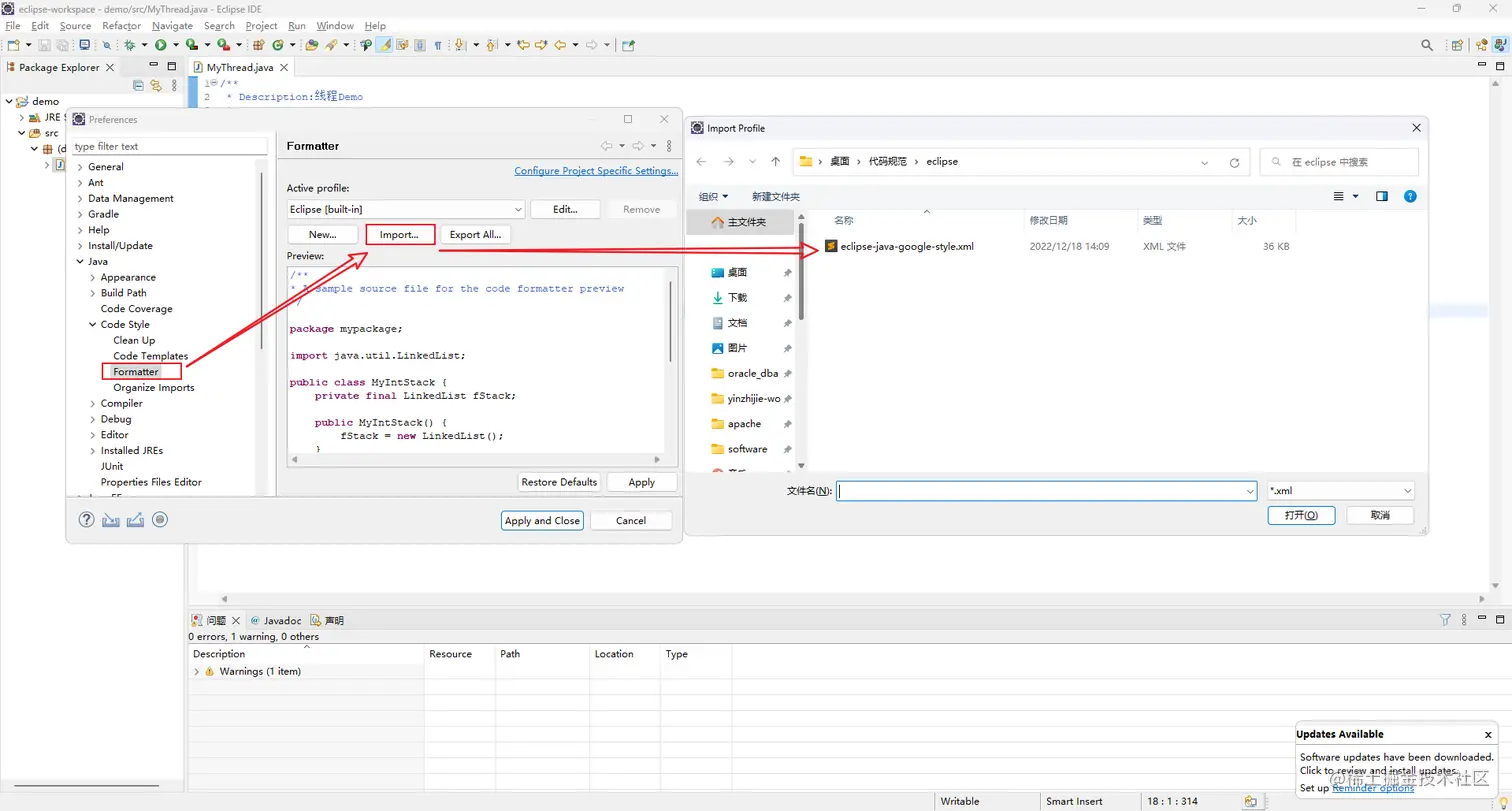
Task: Select Organize Imports in preferences tree
Action: coord(154,388)
